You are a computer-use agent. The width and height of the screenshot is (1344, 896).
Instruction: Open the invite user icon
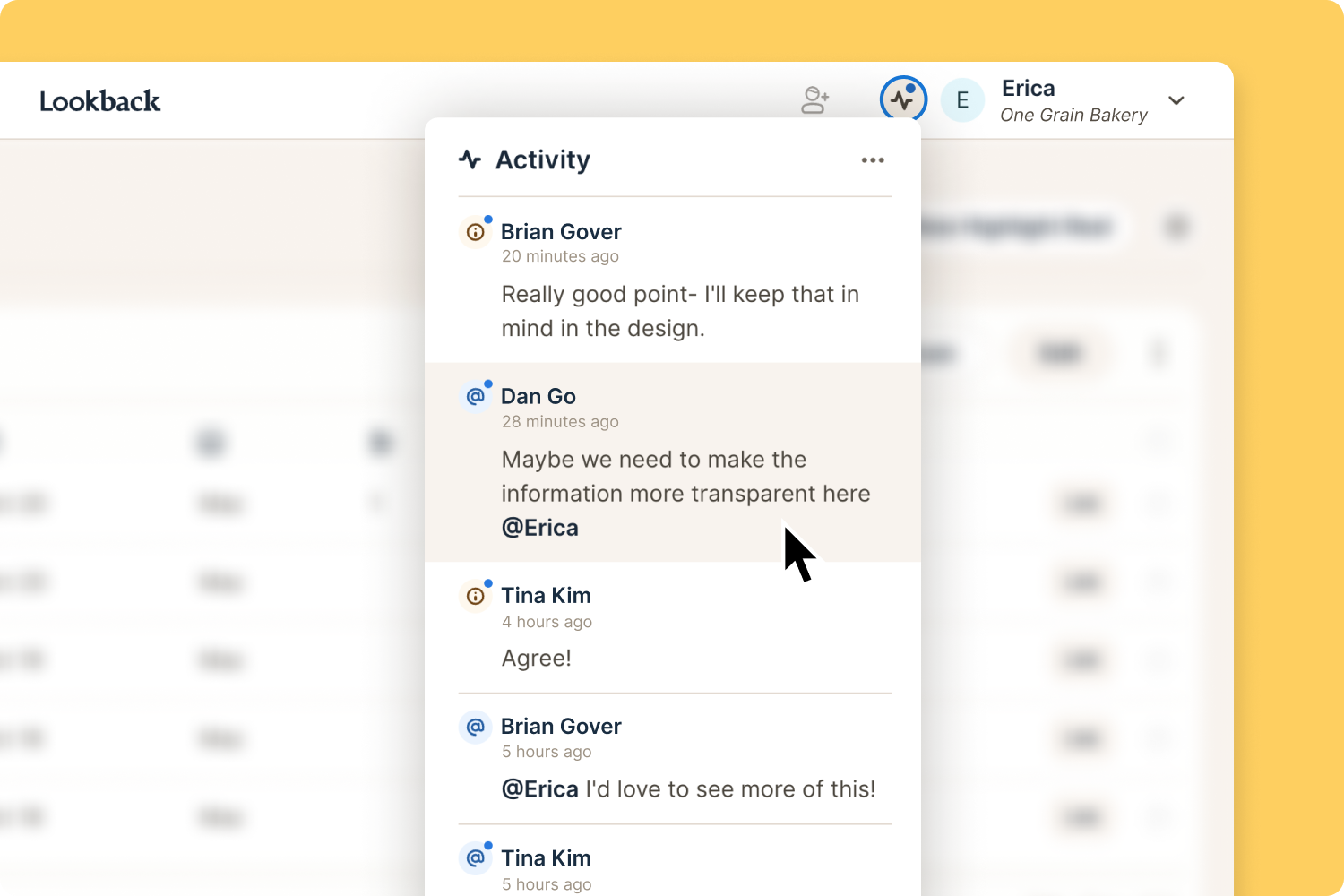tap(814, 100)
